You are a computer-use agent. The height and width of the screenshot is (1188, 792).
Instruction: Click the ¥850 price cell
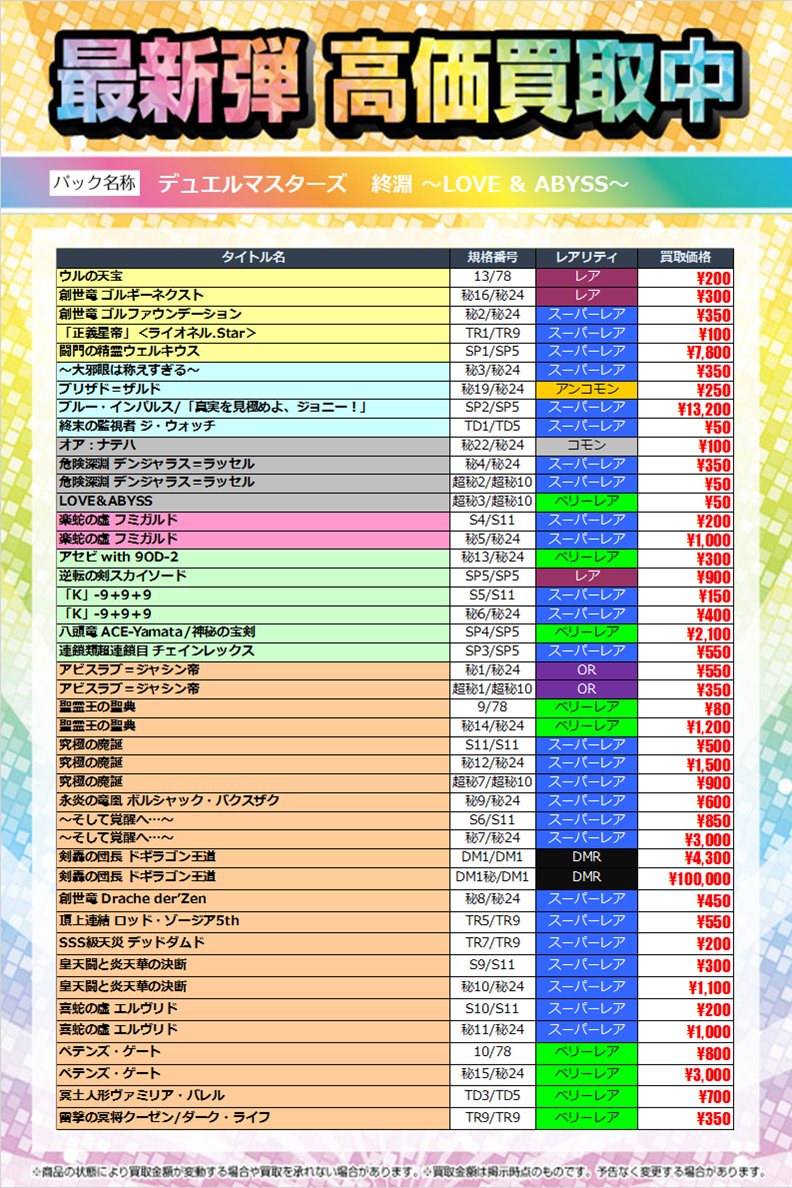(x=685, y=820)
